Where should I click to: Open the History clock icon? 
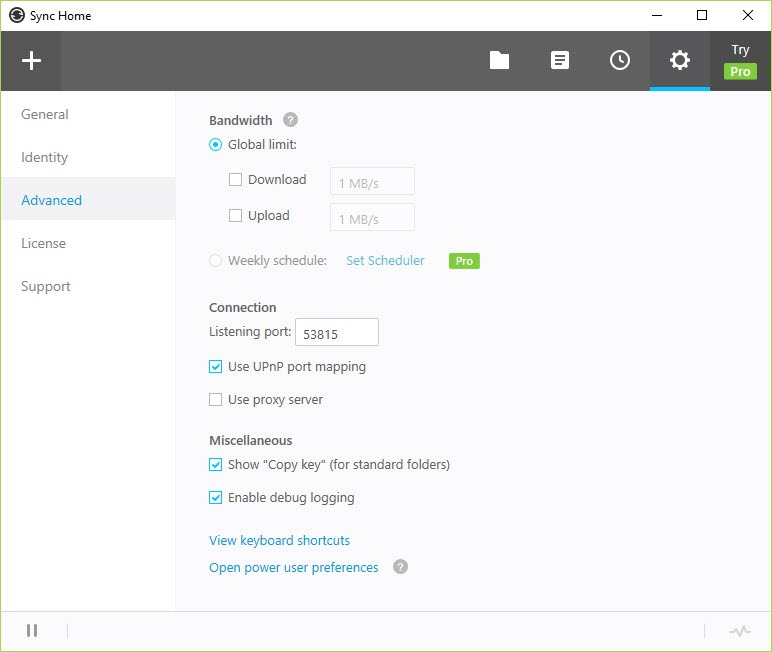pos(620,61)
